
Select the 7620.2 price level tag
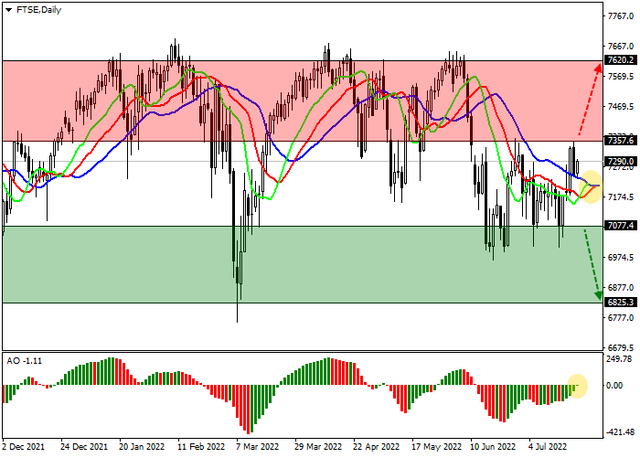click(622, 60)
